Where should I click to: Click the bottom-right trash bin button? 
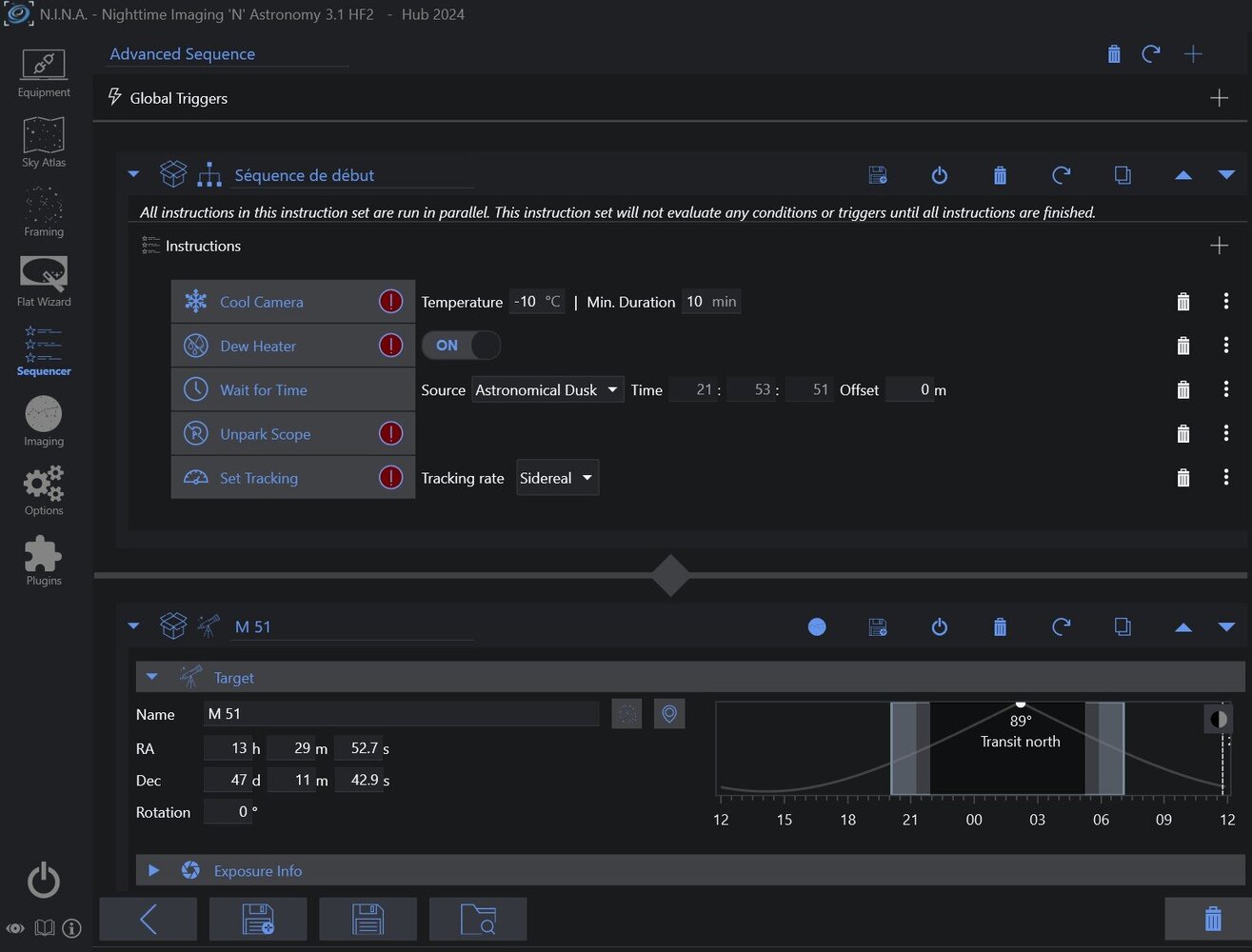pos(1213,919)
